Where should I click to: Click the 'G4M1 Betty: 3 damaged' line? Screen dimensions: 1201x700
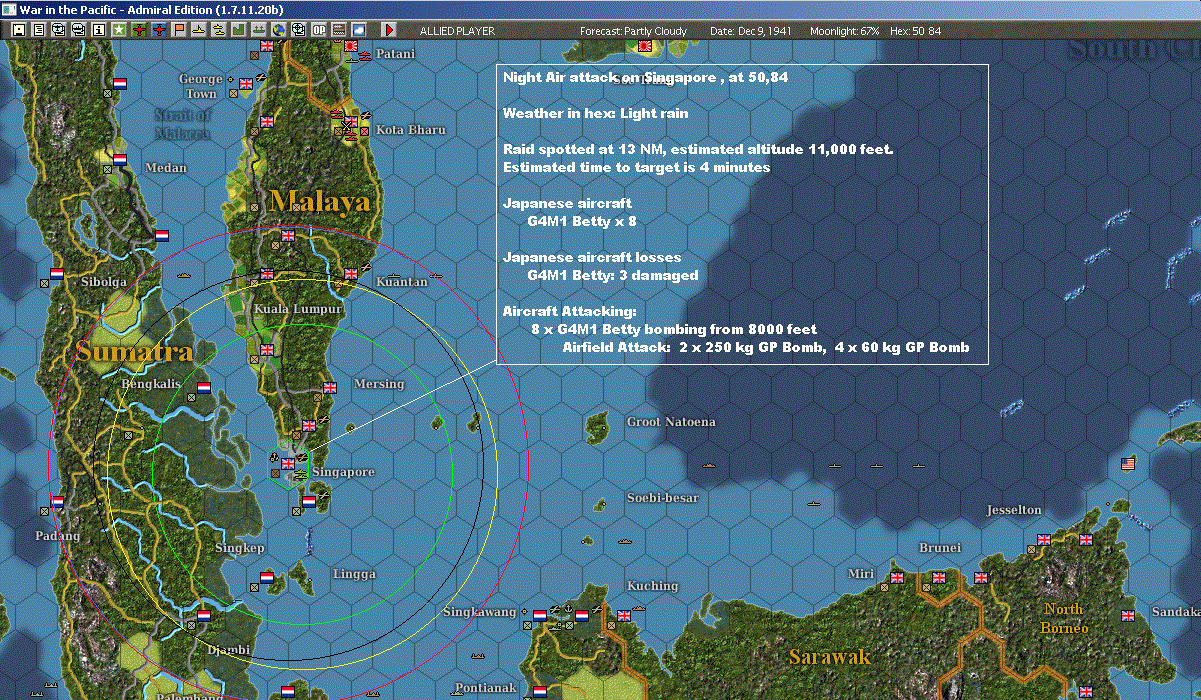612,276
